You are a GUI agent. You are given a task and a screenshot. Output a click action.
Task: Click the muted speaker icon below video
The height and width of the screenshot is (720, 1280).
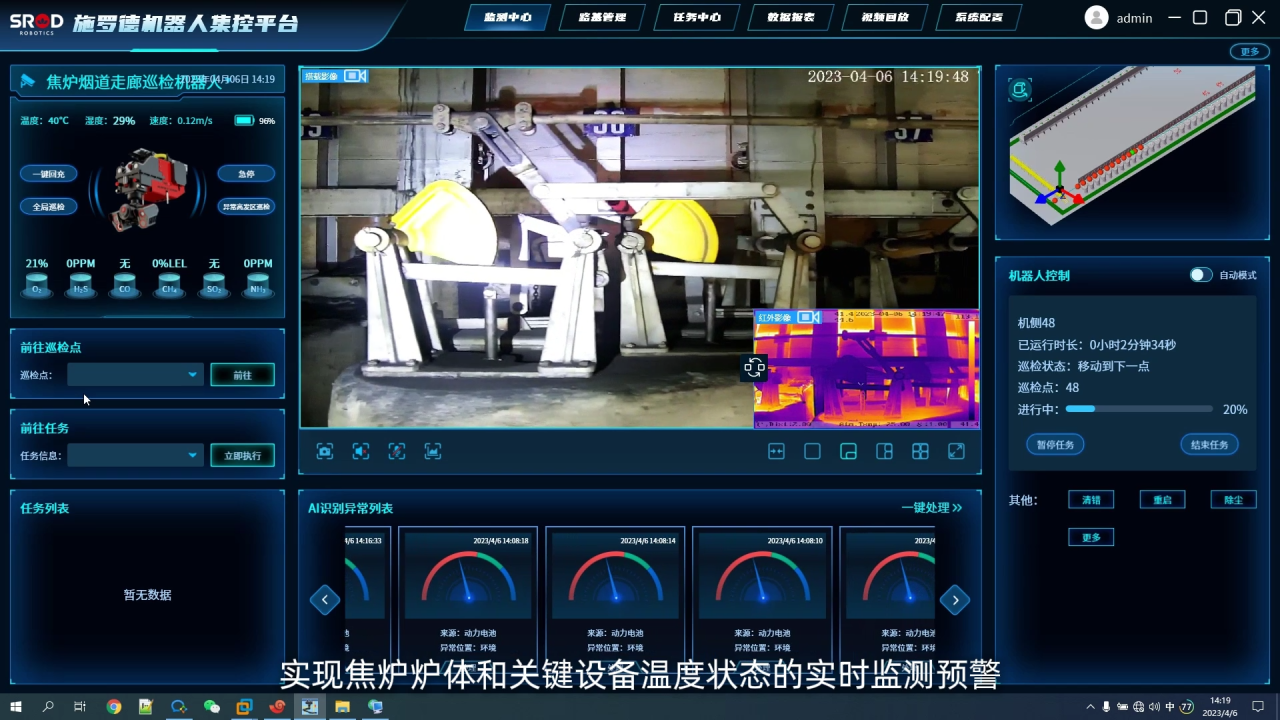pos(361,452)
